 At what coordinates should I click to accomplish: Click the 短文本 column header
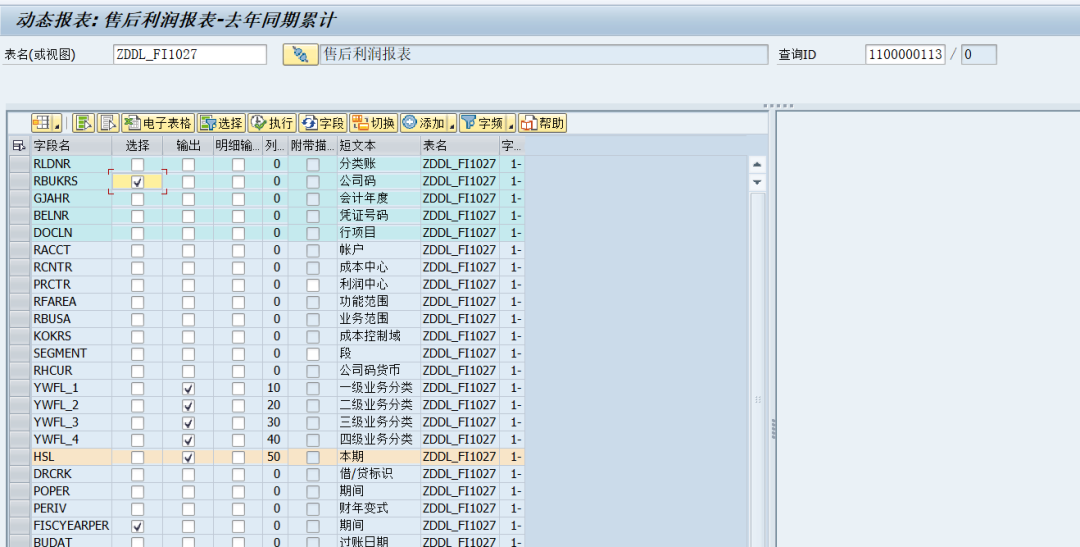(379, 145)
